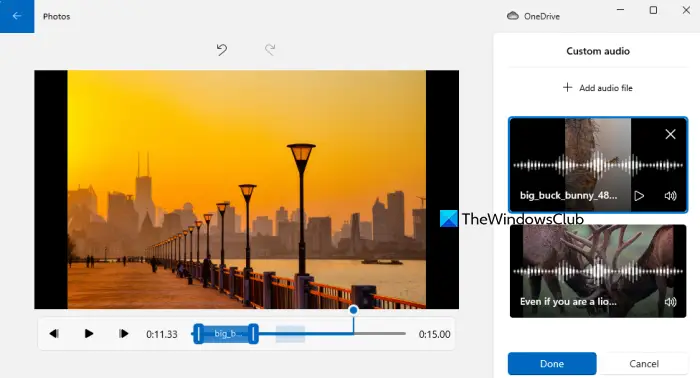Click the light blue second audio segment on timeline

[290, 334]
